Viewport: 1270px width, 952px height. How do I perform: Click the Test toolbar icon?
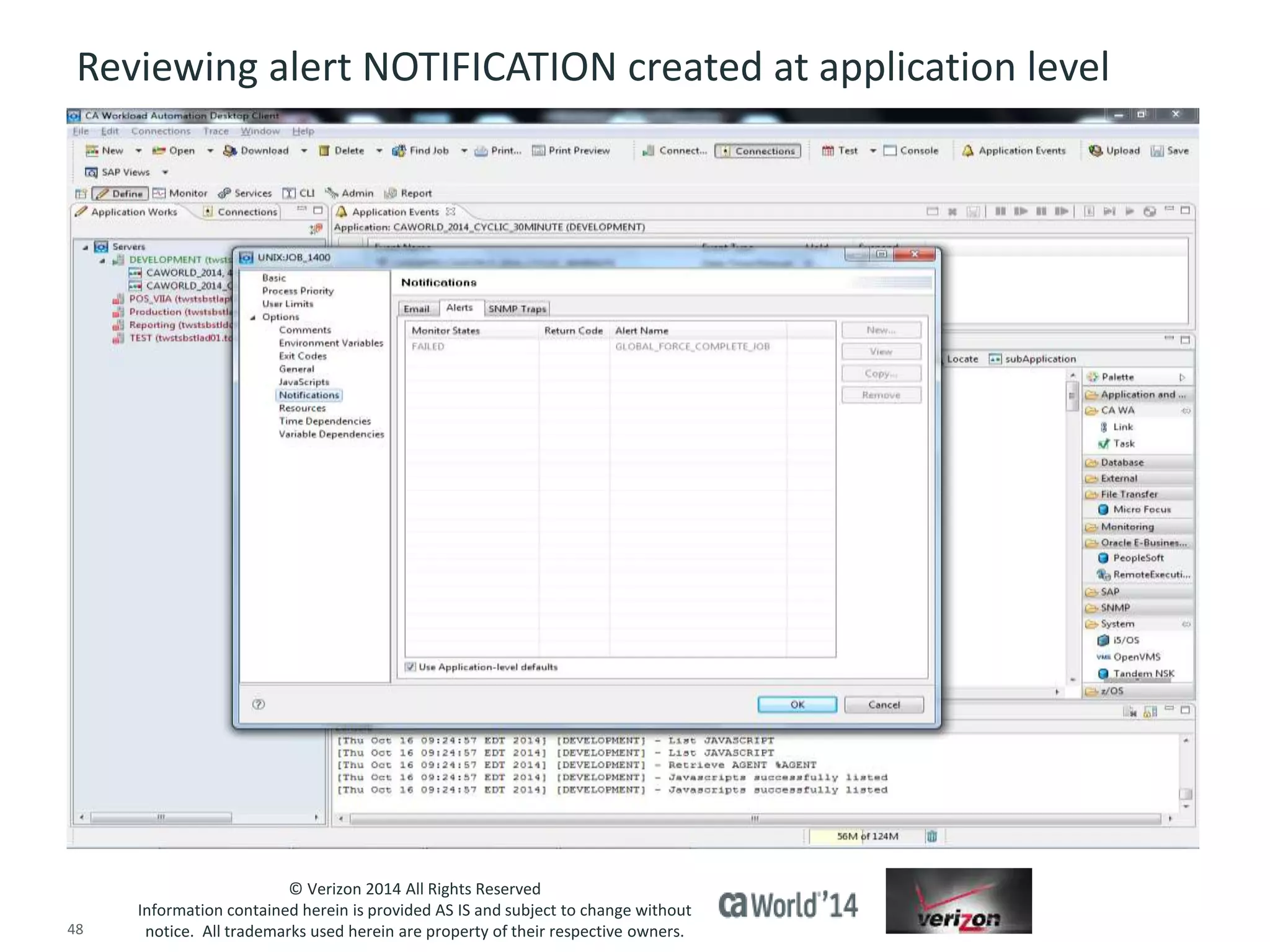827,151
